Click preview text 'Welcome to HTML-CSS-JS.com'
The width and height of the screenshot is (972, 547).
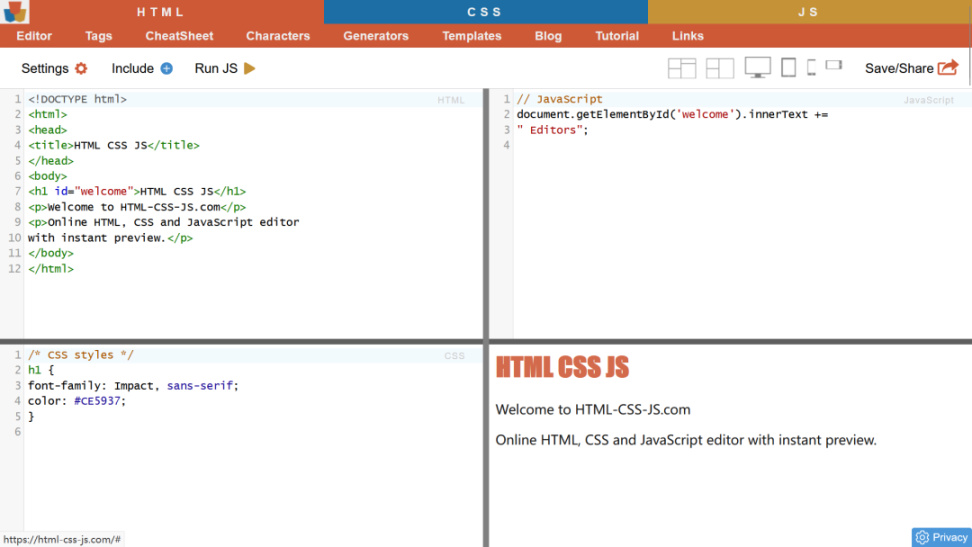(x=593, y=409)
